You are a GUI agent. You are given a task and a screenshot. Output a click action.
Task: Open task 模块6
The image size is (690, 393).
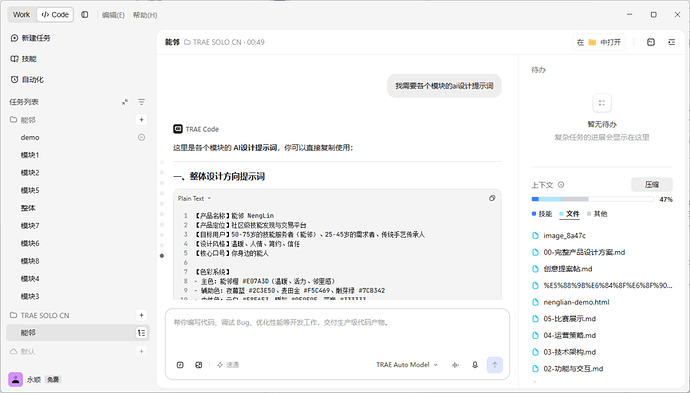[30, 243]
